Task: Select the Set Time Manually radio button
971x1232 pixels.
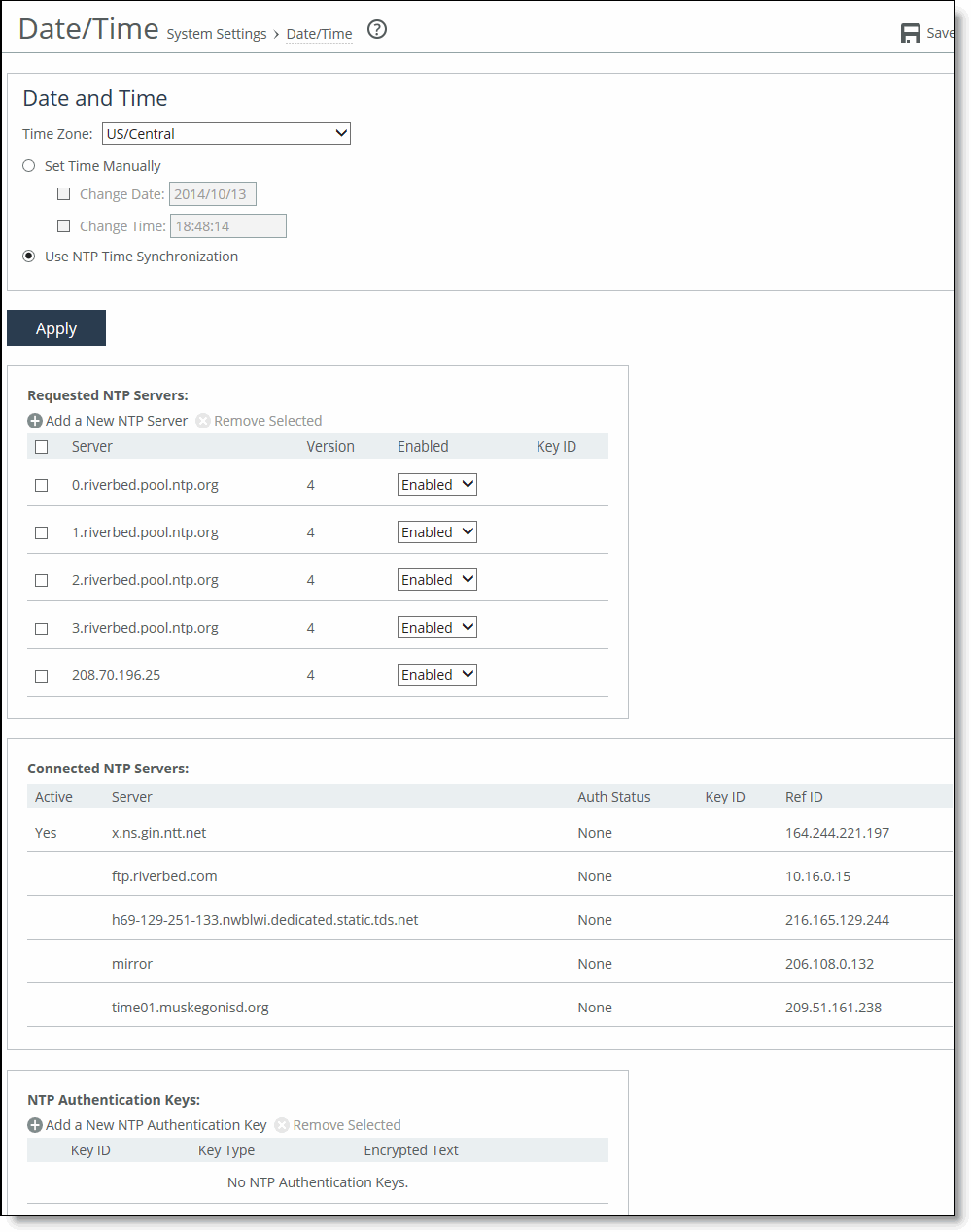Action: tap(28, 165)
